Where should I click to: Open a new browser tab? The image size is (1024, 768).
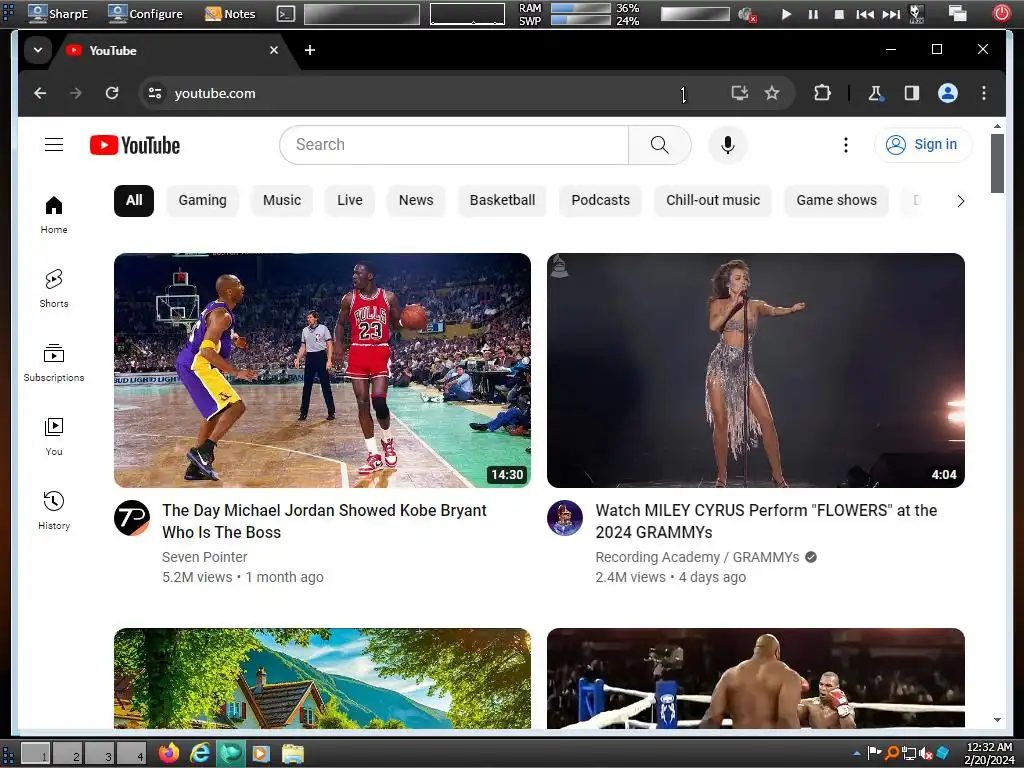(310, 50)
